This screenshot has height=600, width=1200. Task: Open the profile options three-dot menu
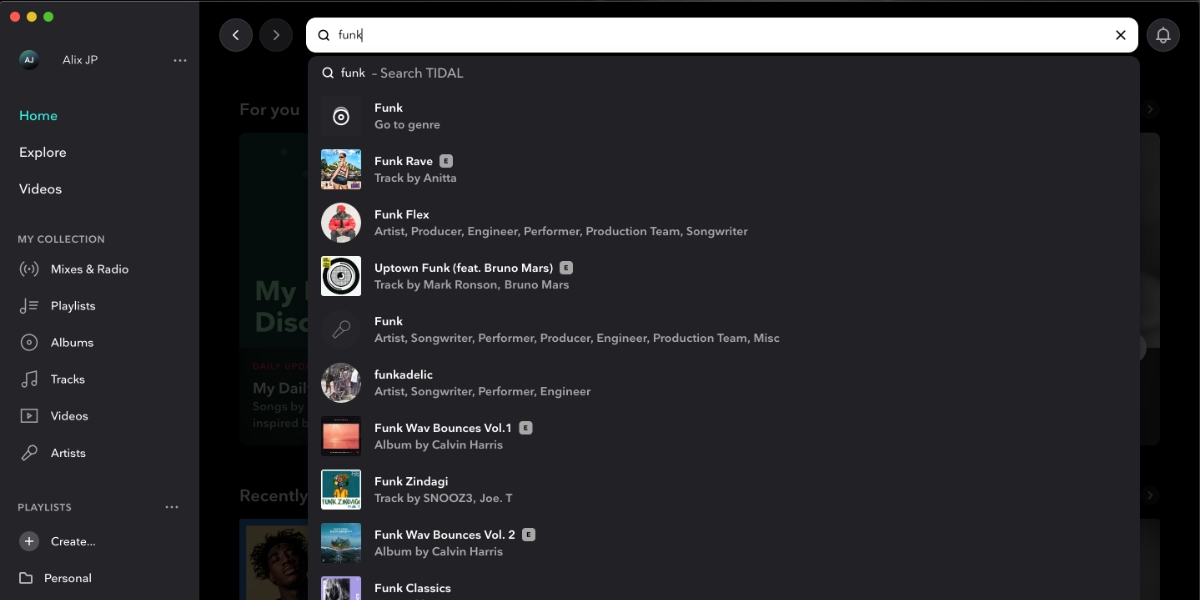(x=180, y=60)
